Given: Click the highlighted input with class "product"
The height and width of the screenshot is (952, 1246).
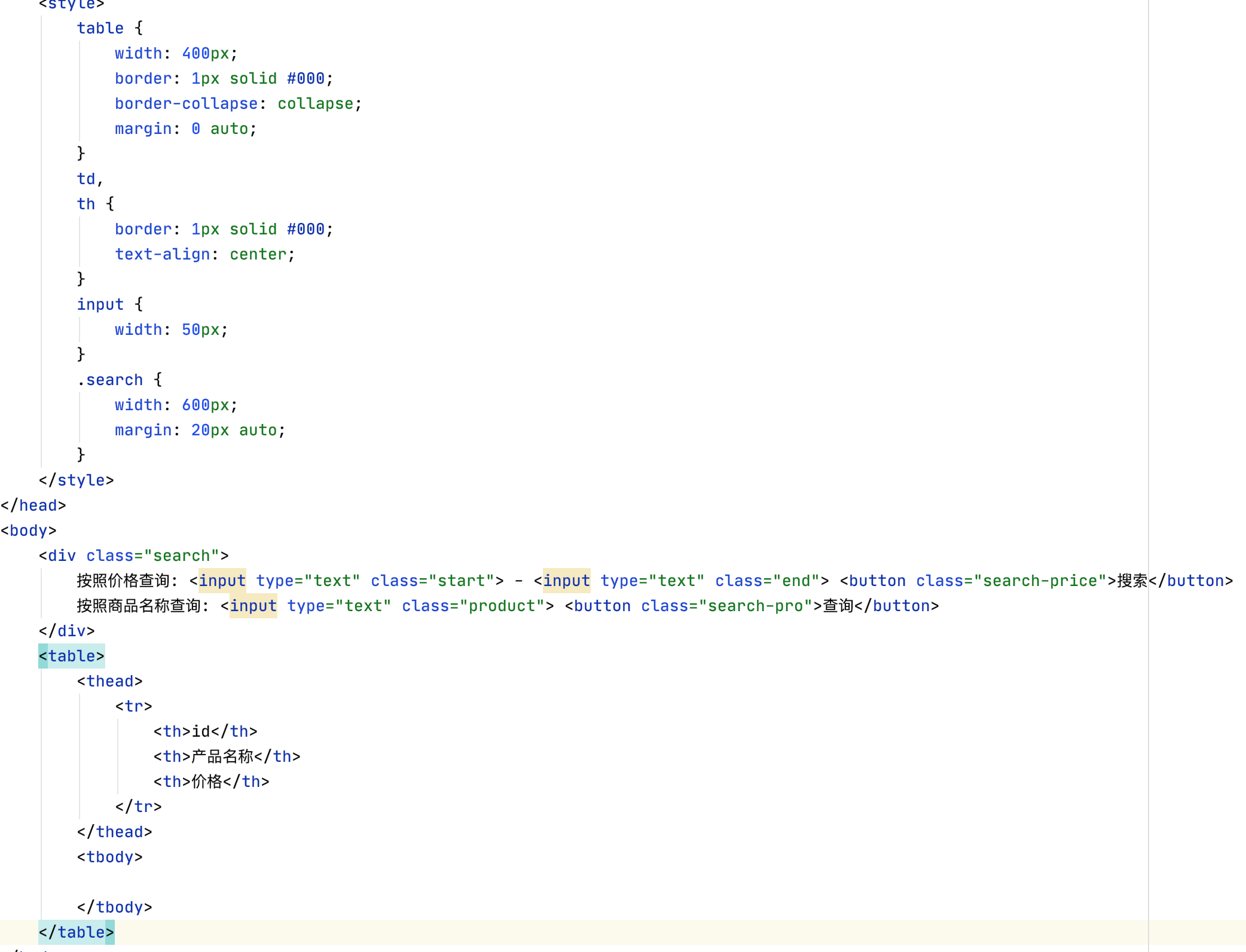Looking at the screenshot, I should [x=254, y=606].
